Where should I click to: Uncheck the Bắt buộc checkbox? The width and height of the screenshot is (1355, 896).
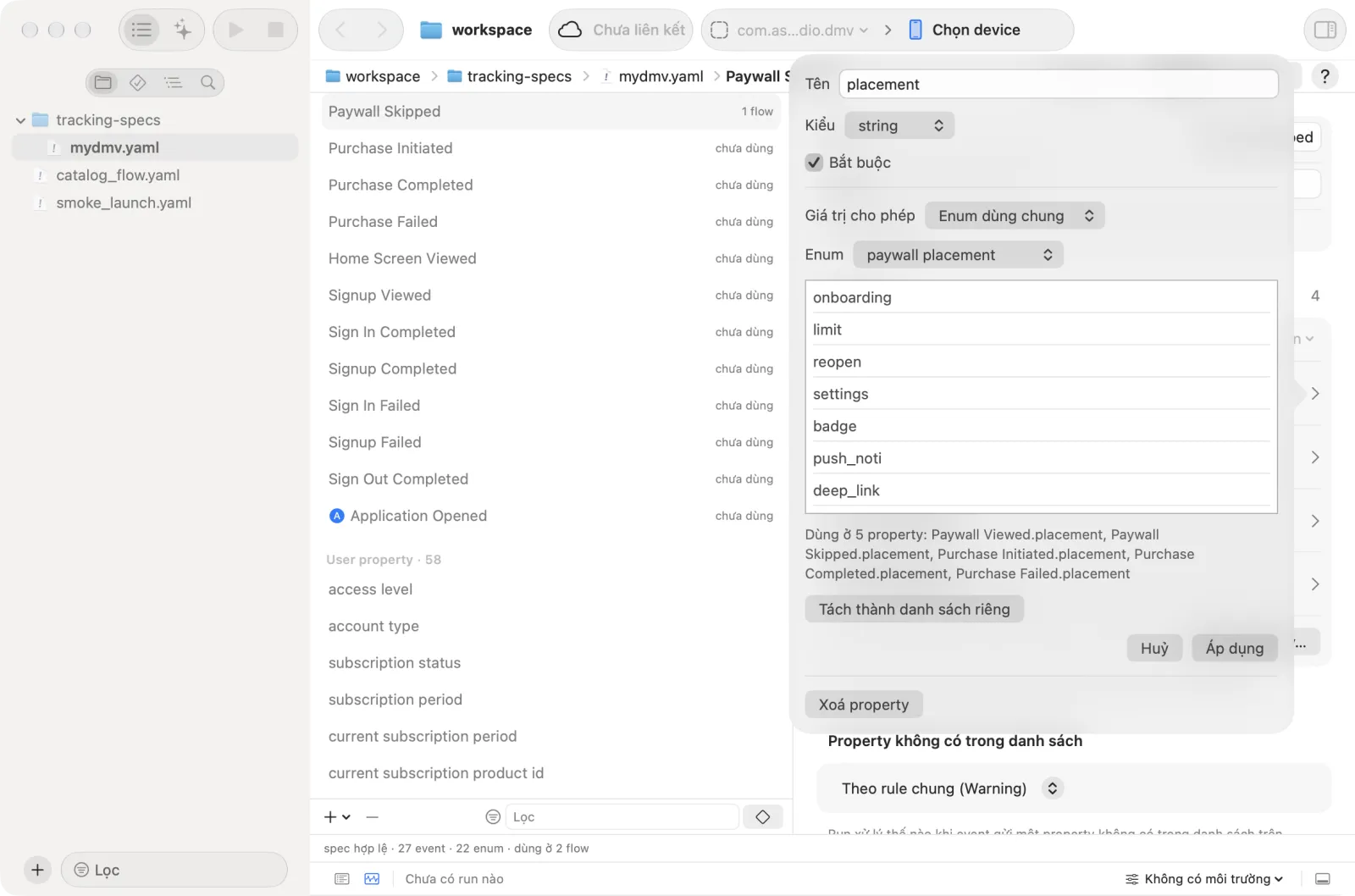(x=814, y=163)
